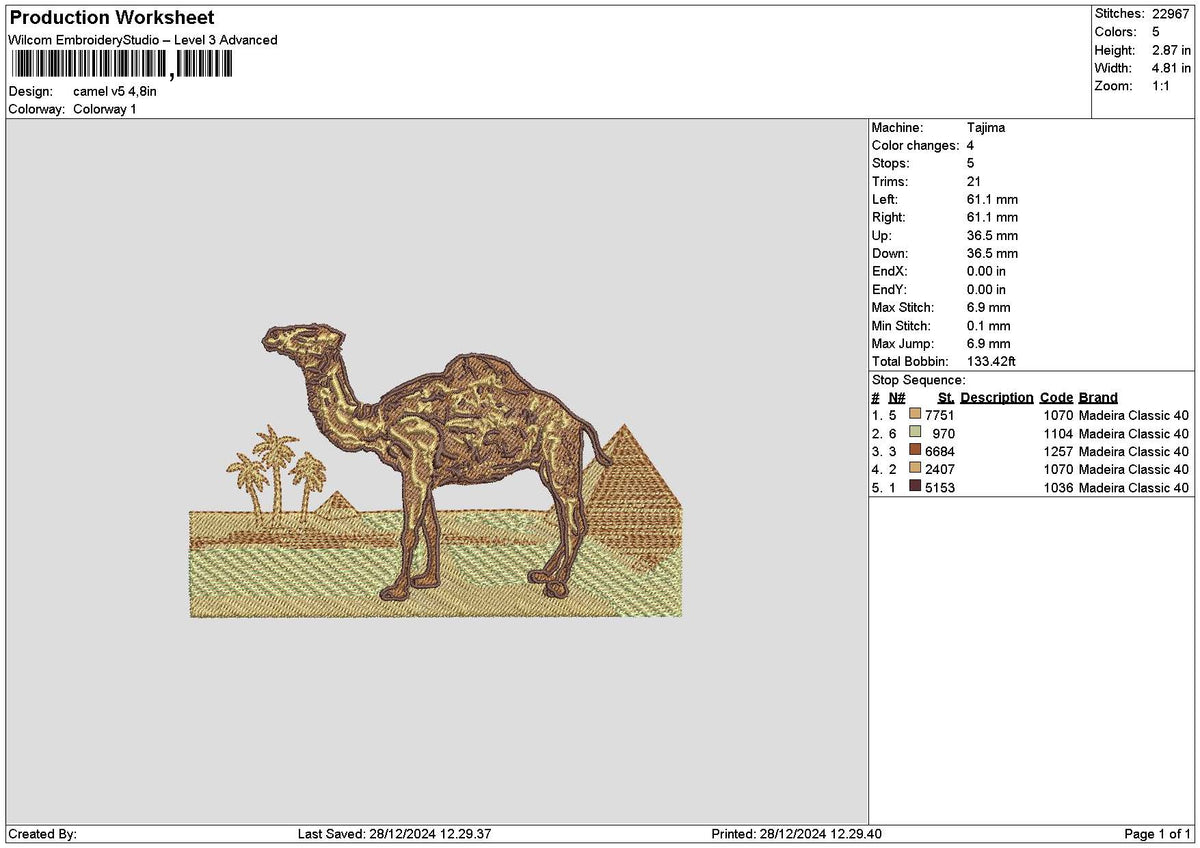Click the Stitches count value 22967
The height and width of the screenshot is (848, 1200).
(1172, 14)
